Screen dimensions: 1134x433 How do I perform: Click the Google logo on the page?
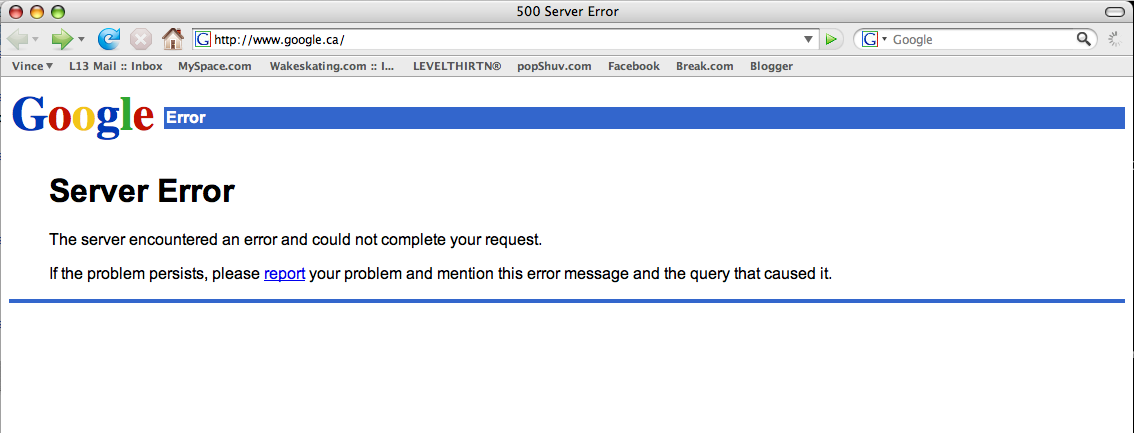coord(83,116)
